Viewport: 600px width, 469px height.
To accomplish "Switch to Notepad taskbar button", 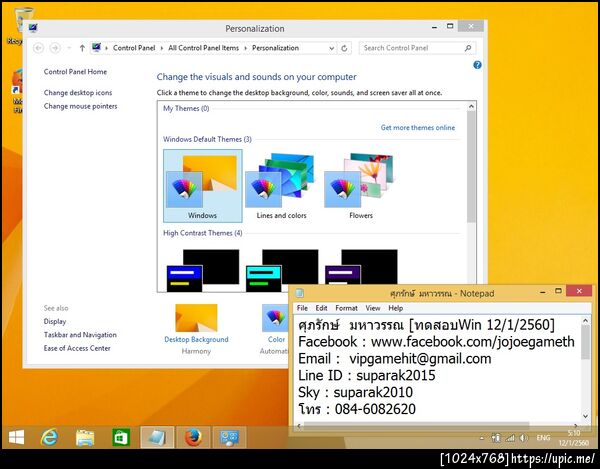I will pyautogui.click(x=157, y=437).
